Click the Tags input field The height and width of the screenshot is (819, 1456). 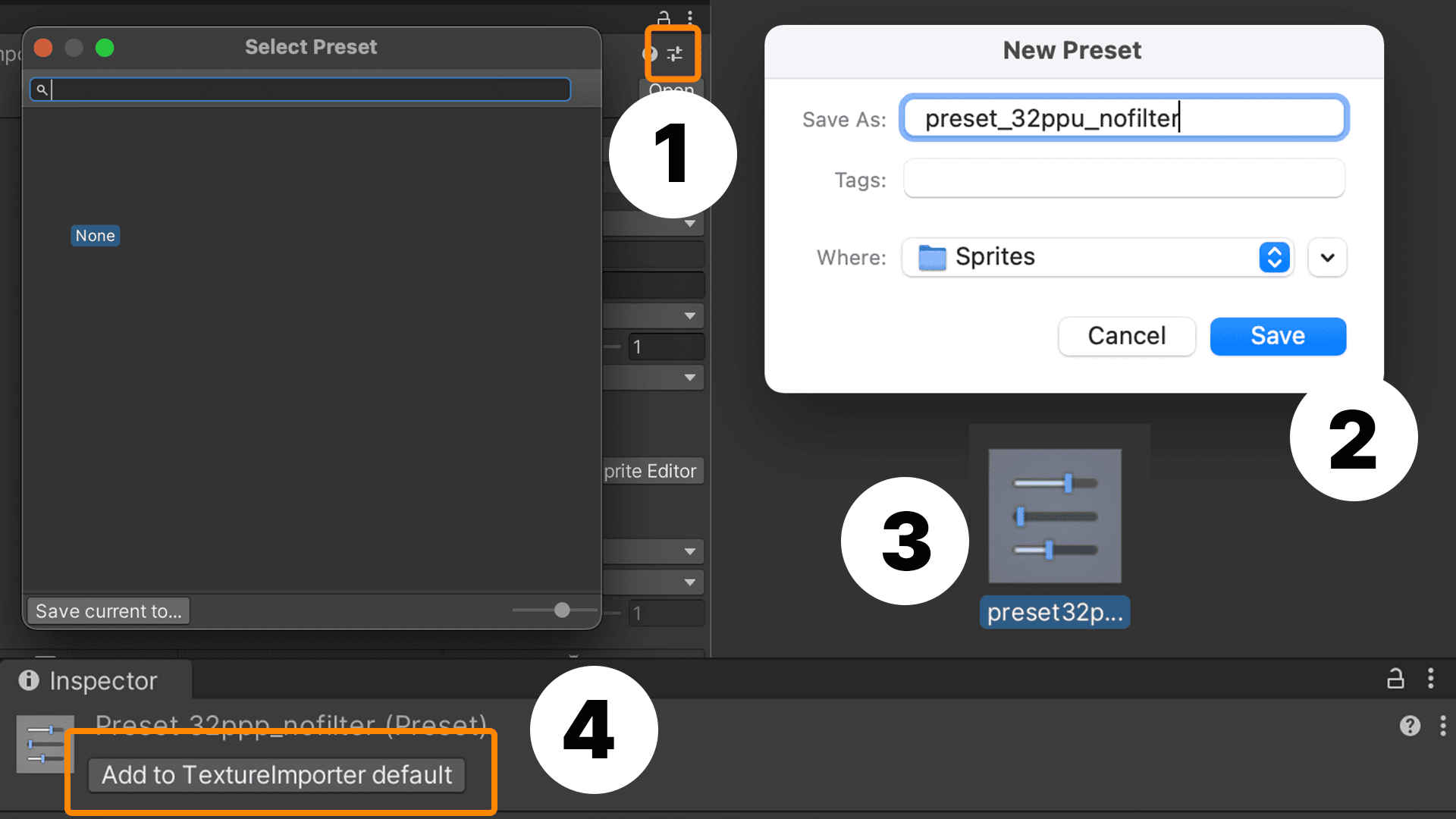[x=1124, y=179]
